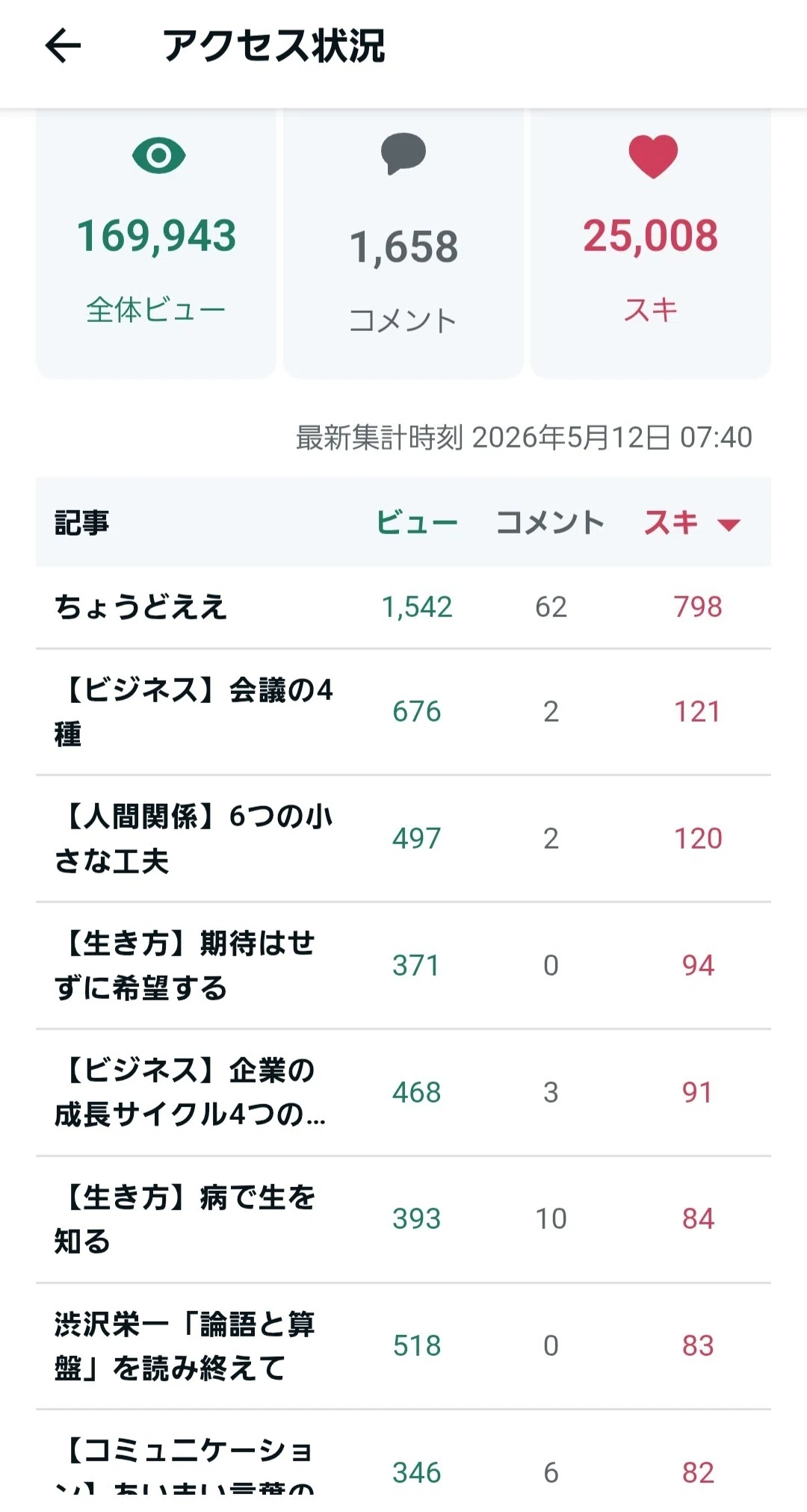This screenshot has width=807, height=1512.
Task: Open article 【ビジネス】会議の4種
Action: (x=403, y=712)
